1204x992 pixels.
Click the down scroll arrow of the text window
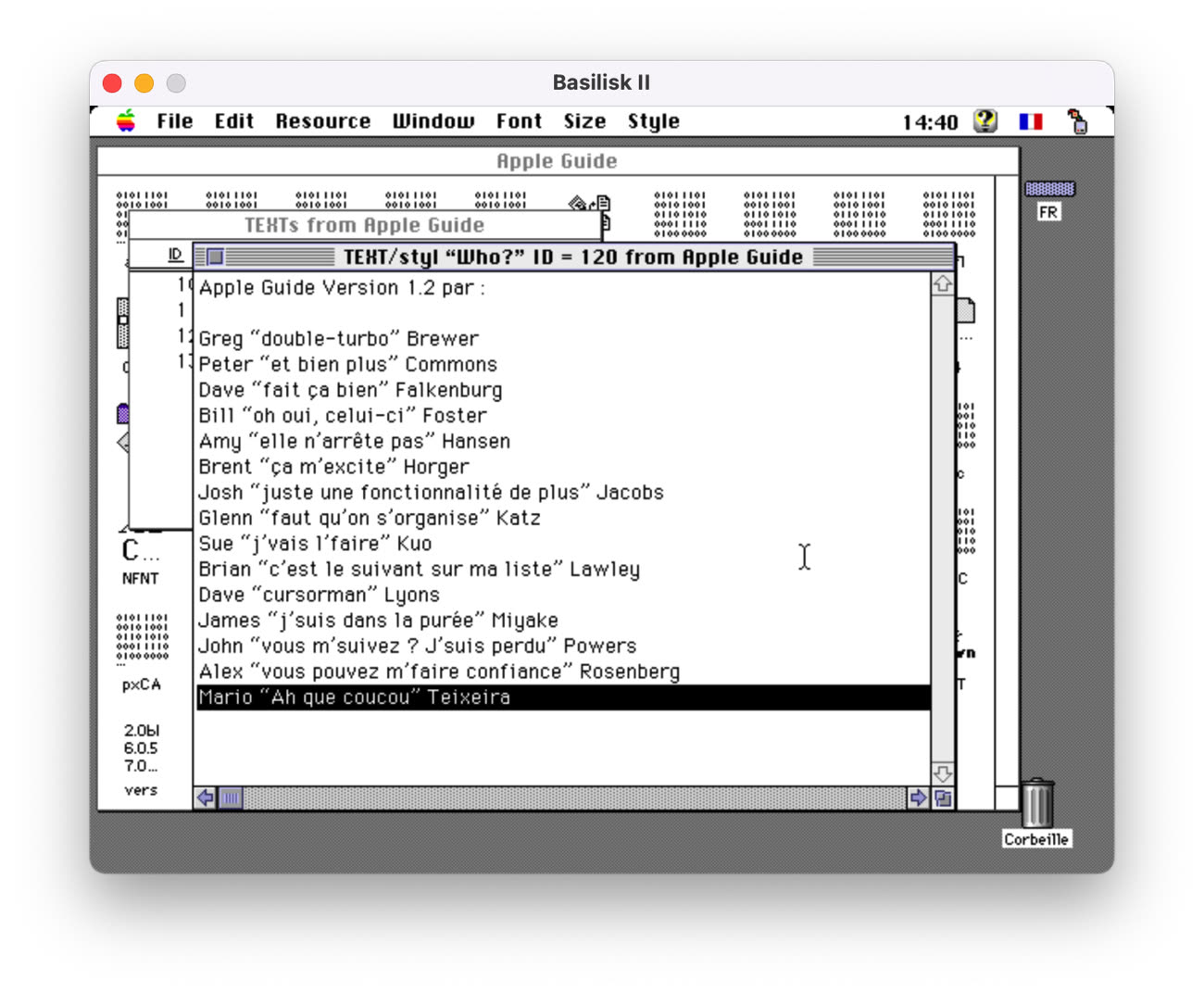[943, 773]
